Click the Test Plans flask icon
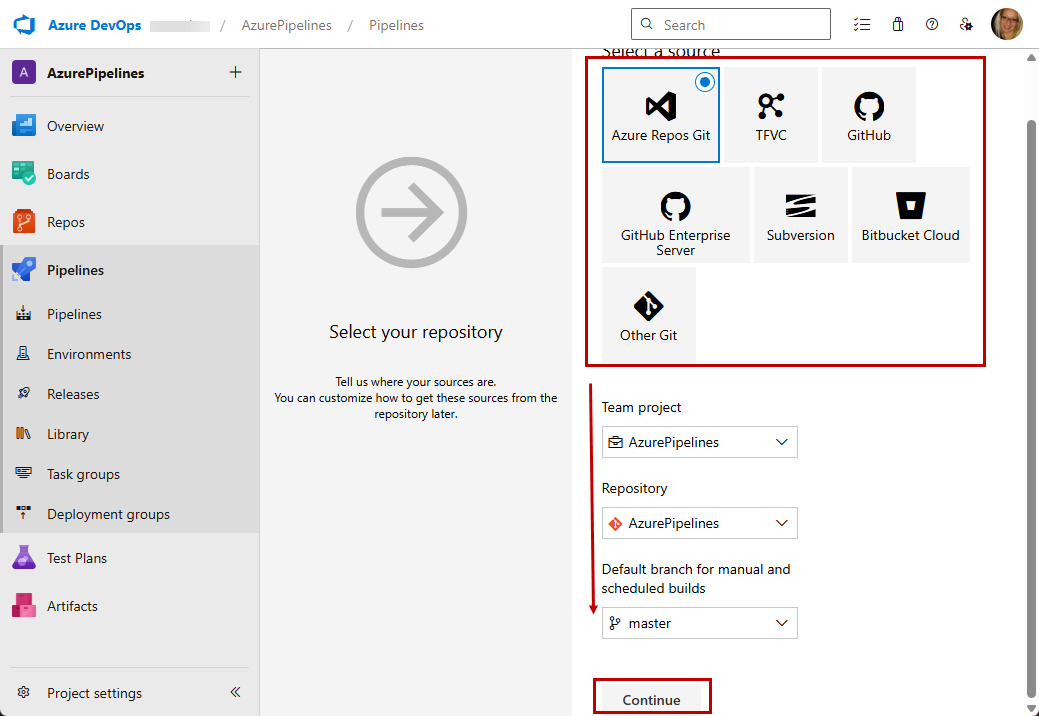Image resolution: width=1039 pixels, height=716 pixels. coord(24,558)
